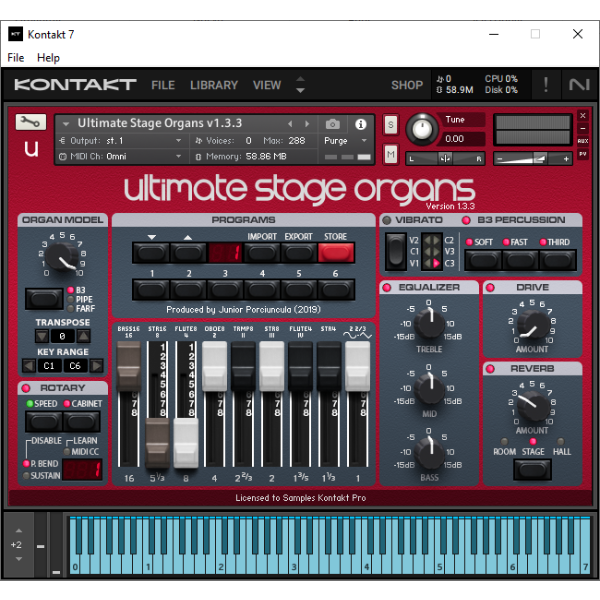Image resolution: width=600 pixels, height=600 pixels.
Task: Shift keyboard octave up
Action: tap(19, 531)
